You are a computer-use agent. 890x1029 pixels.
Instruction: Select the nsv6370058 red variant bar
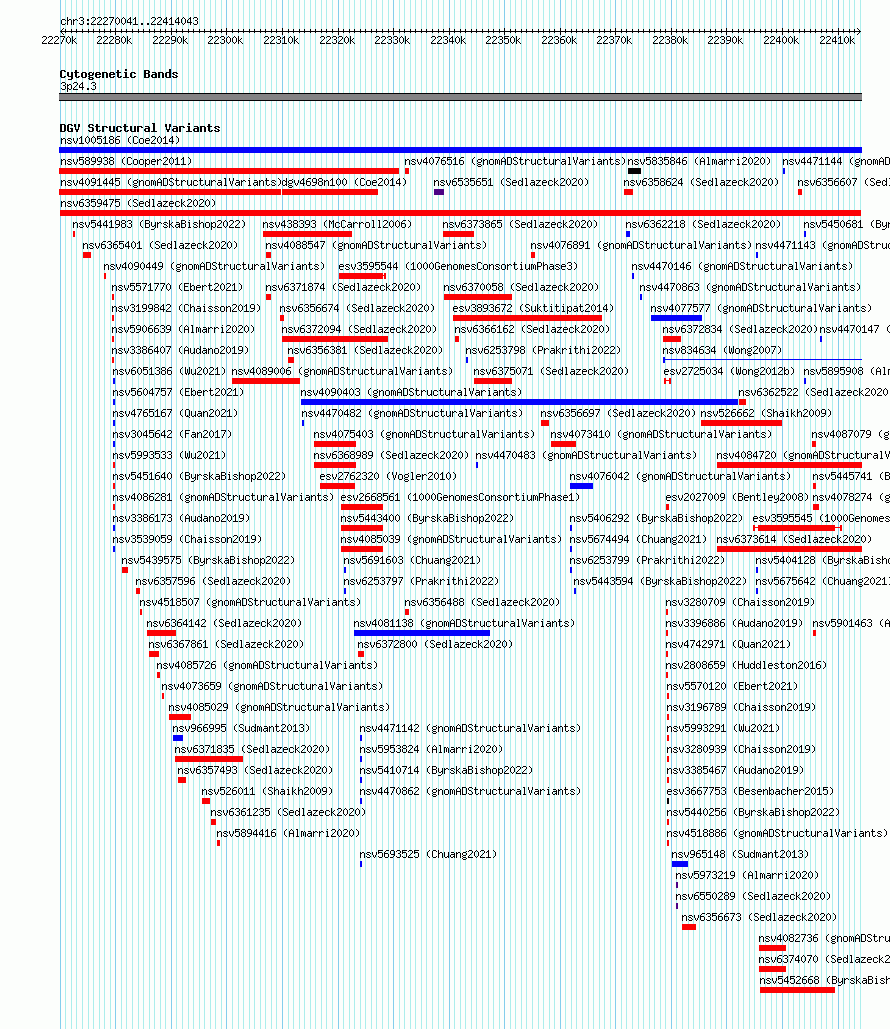point(478,297)
